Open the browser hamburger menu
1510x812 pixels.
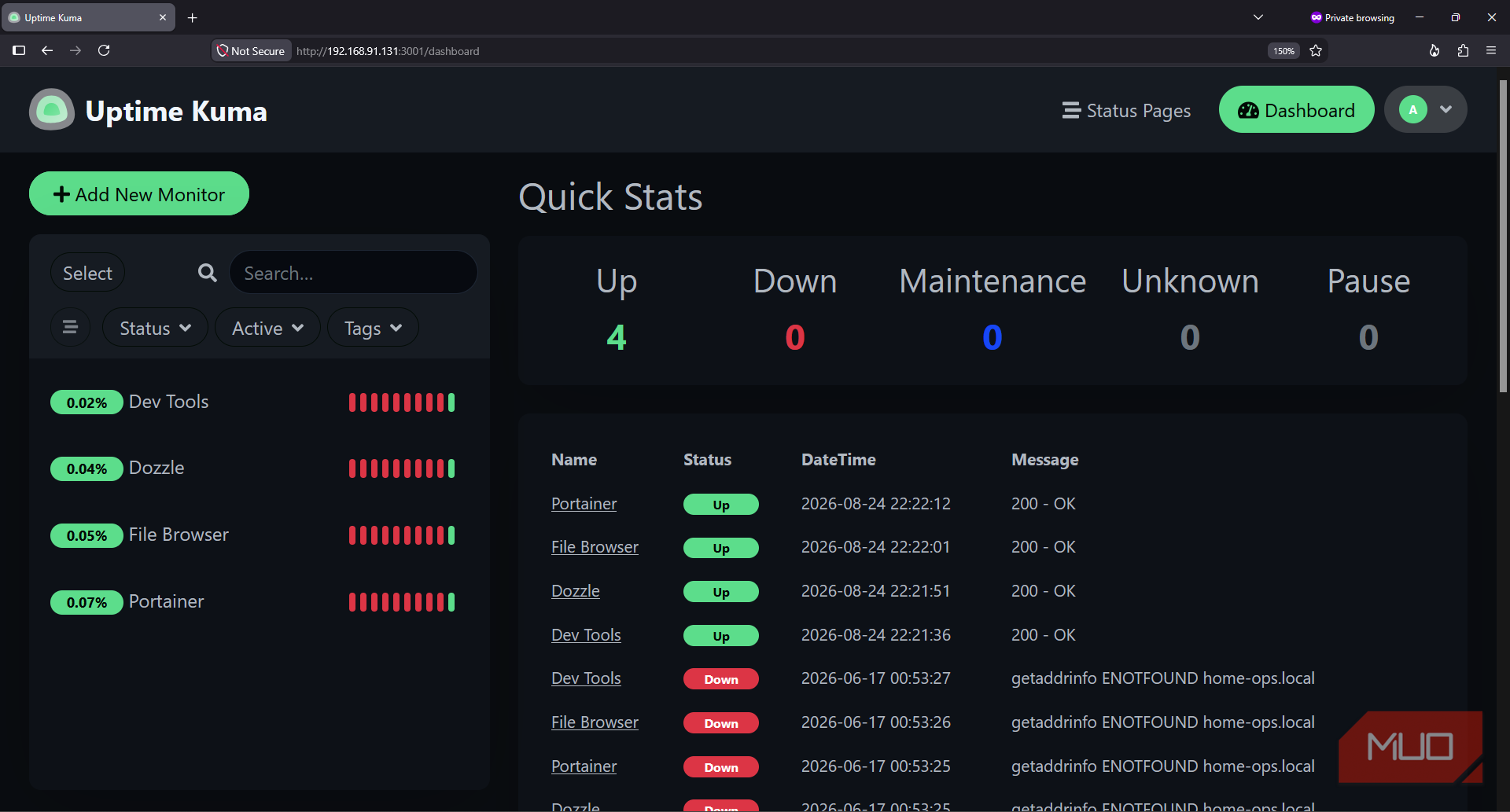[x=1491, y=50]
